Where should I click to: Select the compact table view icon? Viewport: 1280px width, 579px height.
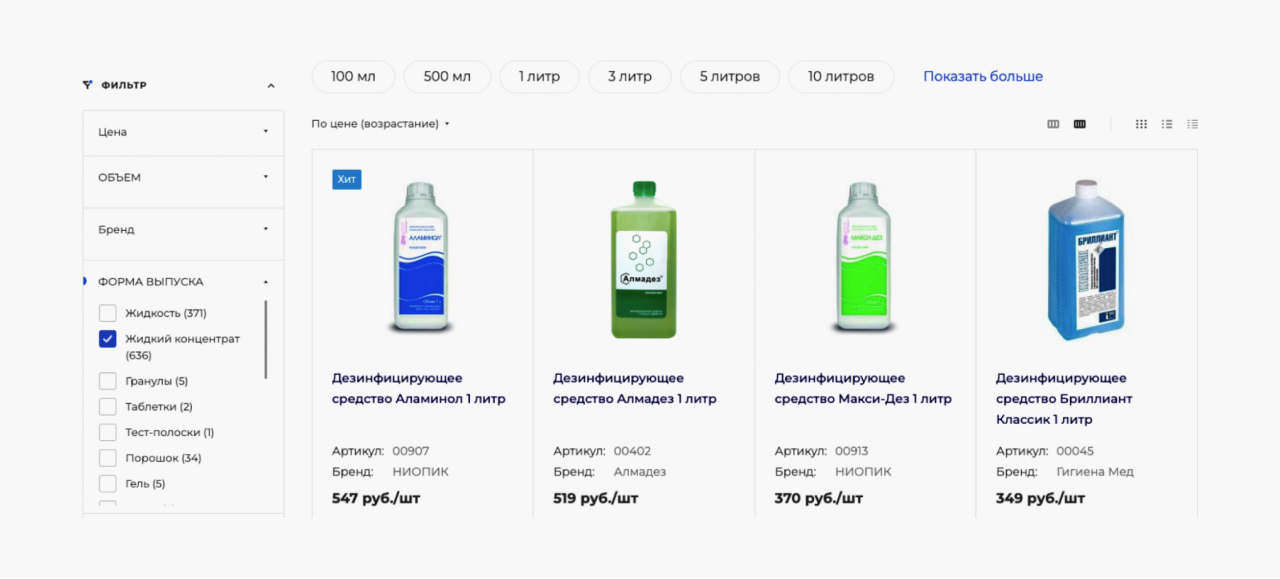pos(1193,124)
